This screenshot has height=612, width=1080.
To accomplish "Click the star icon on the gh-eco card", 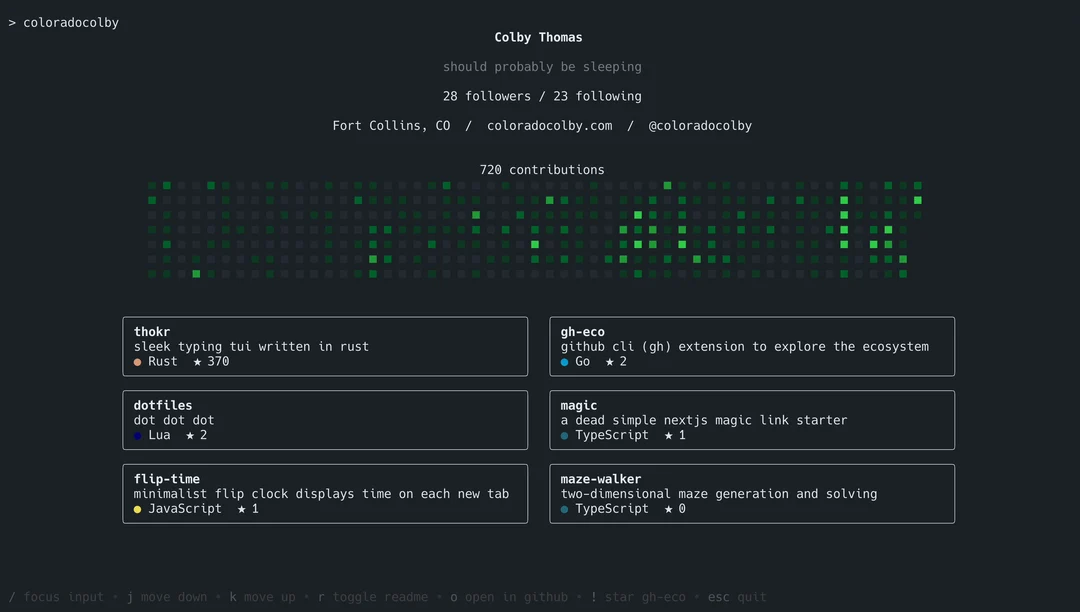I will point(611,363).
